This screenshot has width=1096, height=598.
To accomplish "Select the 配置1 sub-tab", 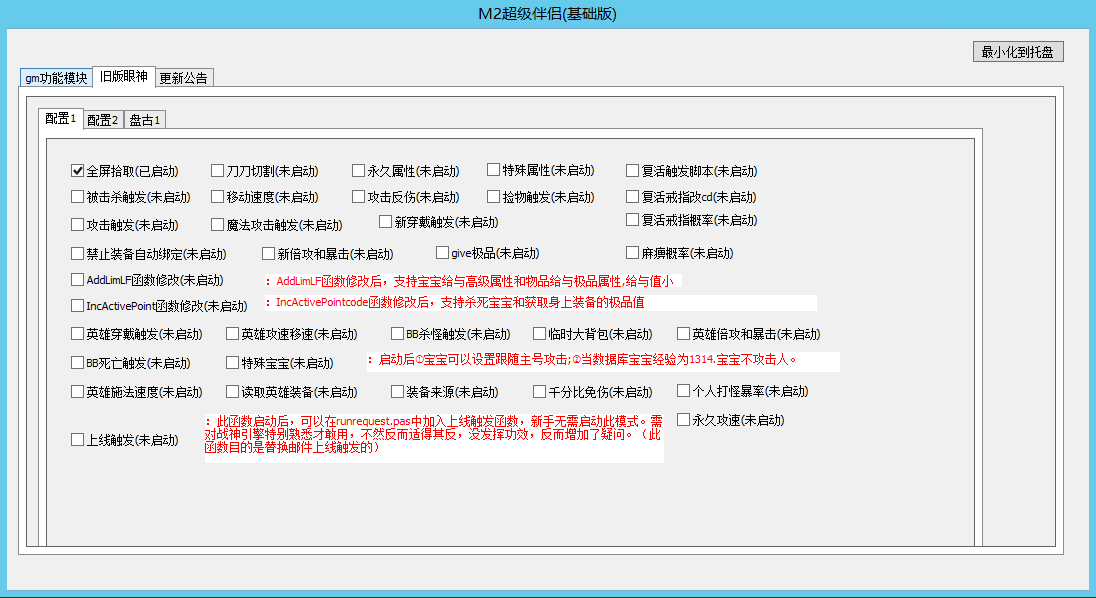I will pos(61,118).
